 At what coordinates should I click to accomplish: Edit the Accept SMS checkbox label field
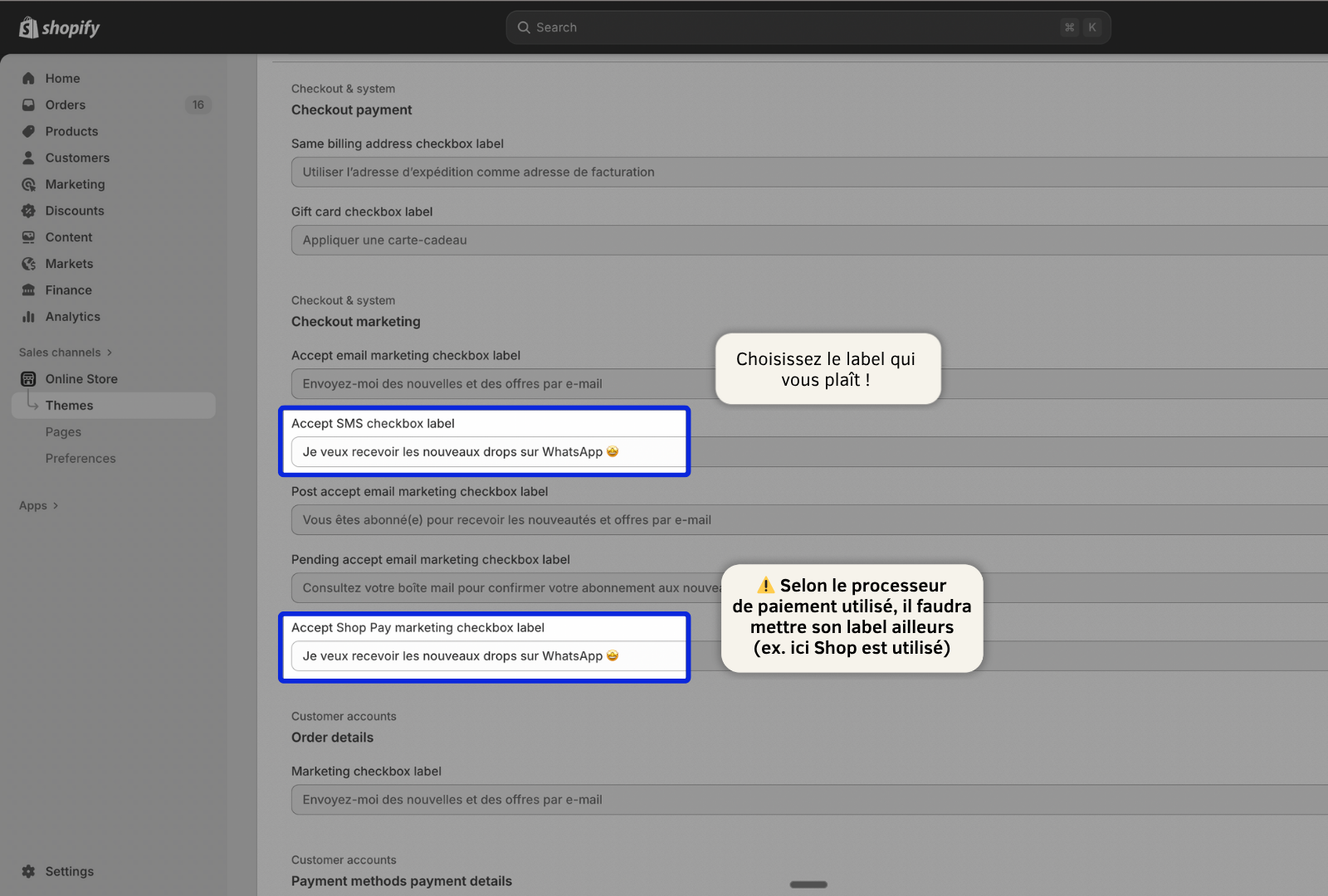pyautogui.click(x=488, y=452)
